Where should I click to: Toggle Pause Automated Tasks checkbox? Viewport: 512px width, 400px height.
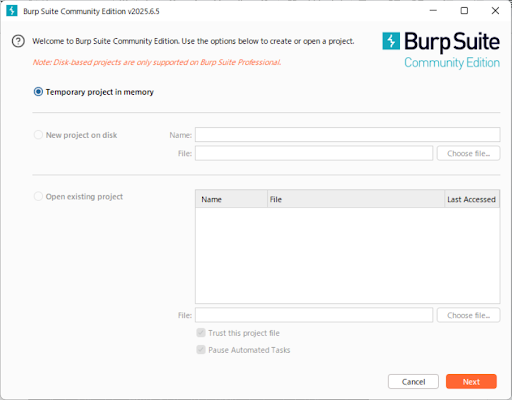point(201,350)
